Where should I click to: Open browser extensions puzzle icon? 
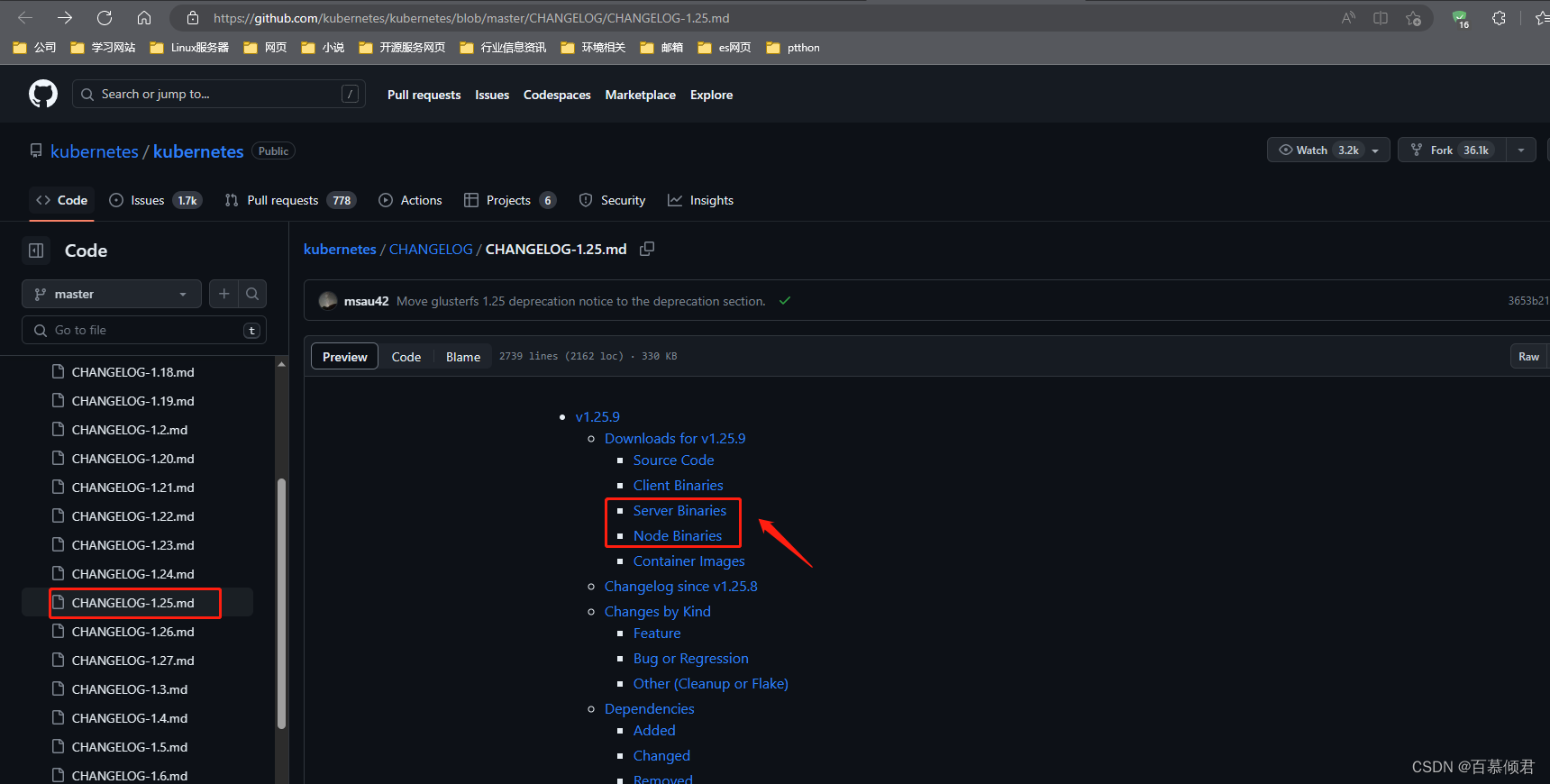coord(1499,18)
